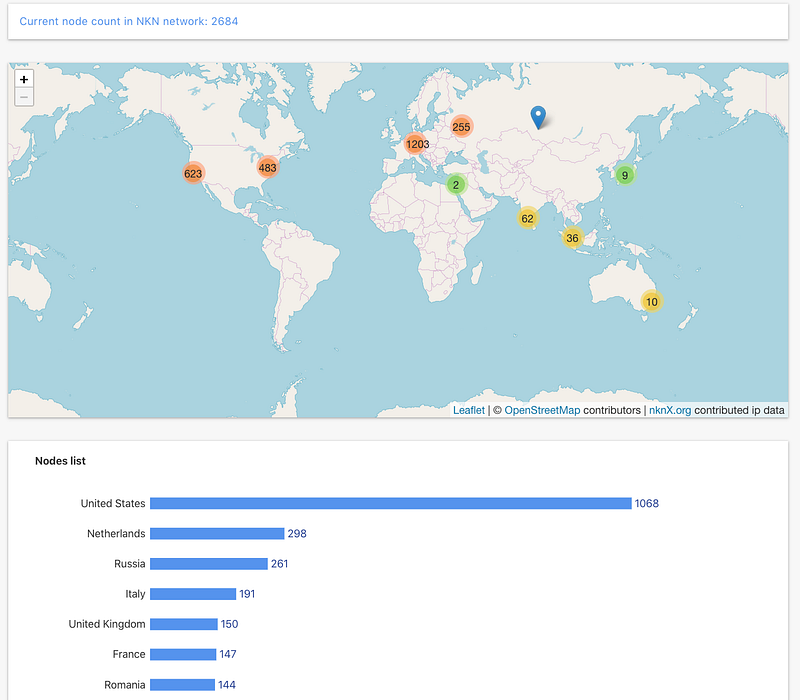Open the green cluster marked 2
This screenshot has width=800, height=700.
(456, 185)
